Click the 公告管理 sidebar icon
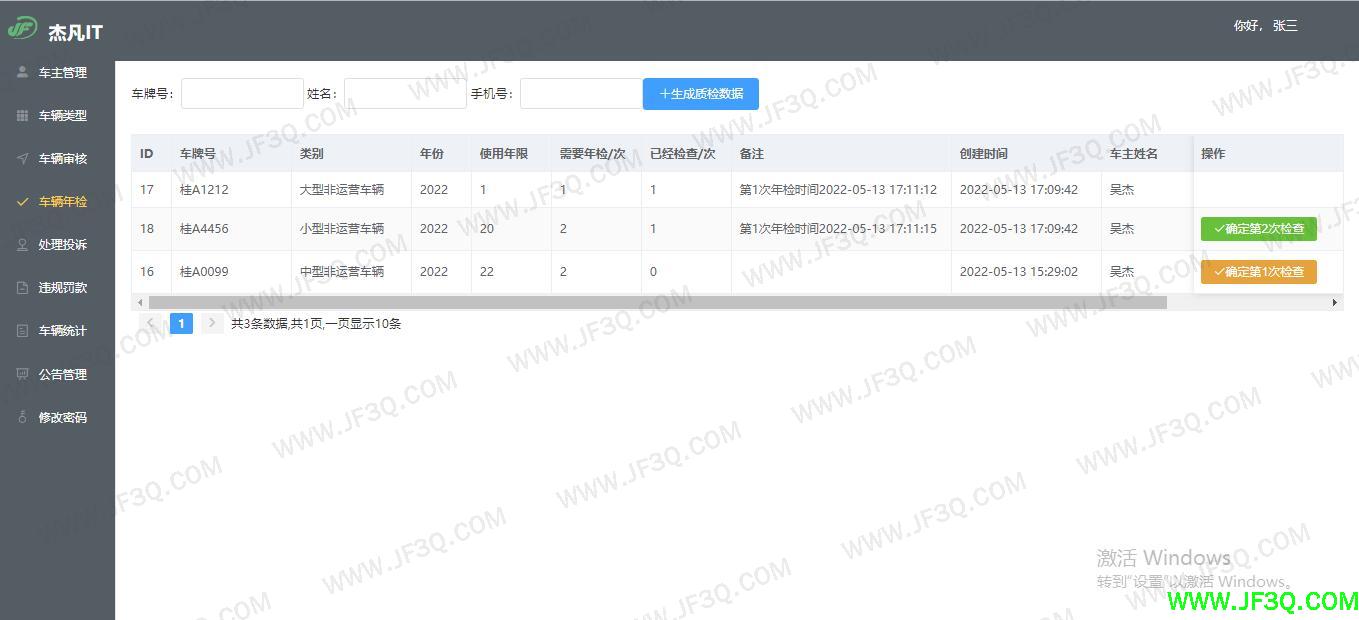The height and width of the screenshot is (620, 1359). pos(22,374)
